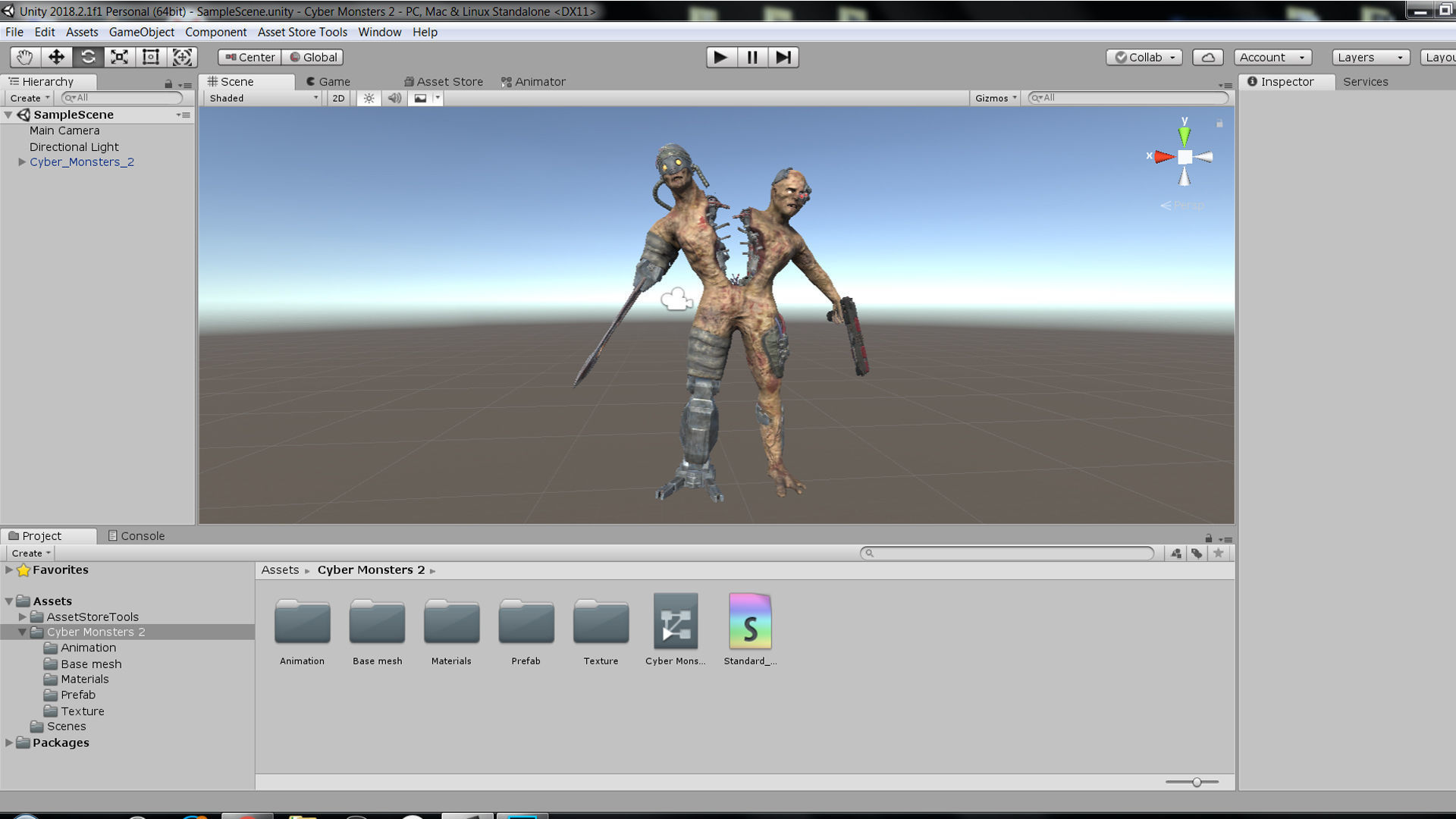This screenshot has height=819, width=1456.
Task: Open the Component menu
Action: click(x=216, y=32)
